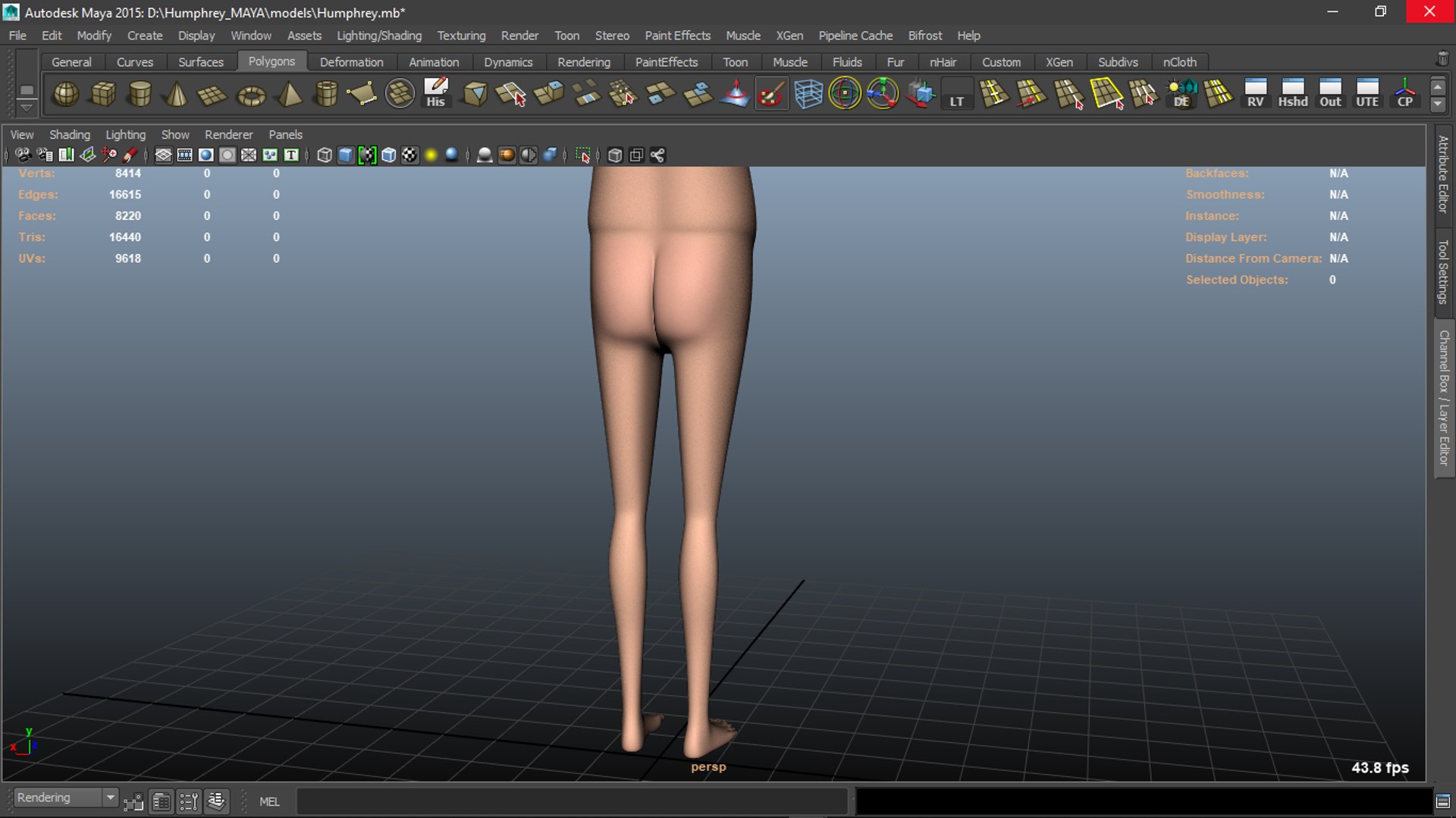
Task: Create a polygon cylinder from shelf
Action: [x=140, y=94]
